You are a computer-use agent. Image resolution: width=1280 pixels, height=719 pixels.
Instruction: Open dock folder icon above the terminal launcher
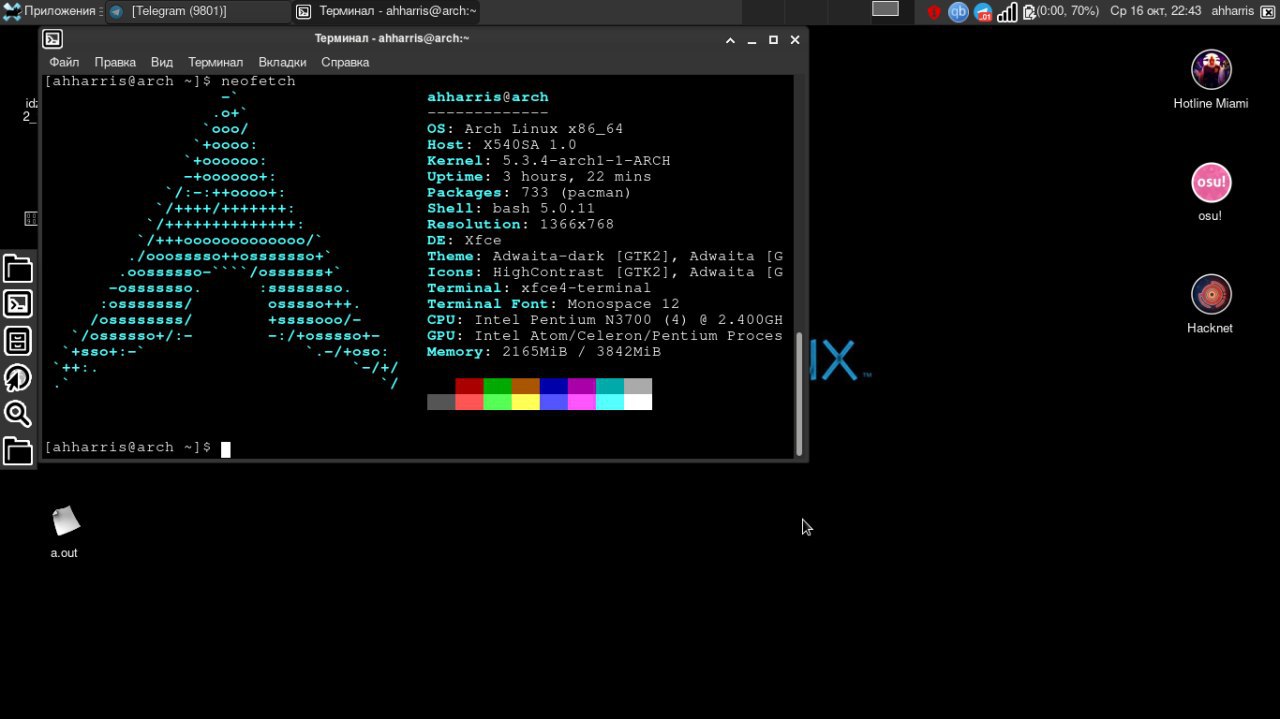(x=18, y=268)
